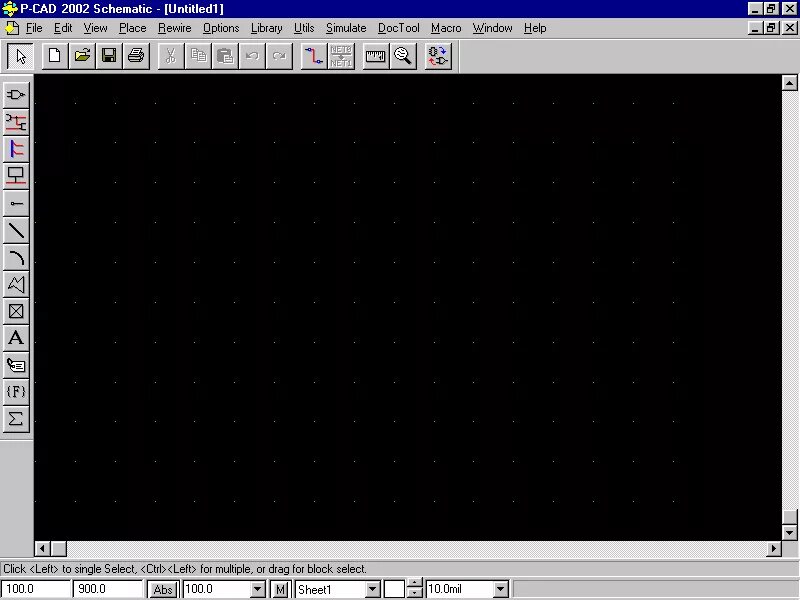Select the Place Bus tool
The image size is (800, 600).
click(x=16, y=149)
